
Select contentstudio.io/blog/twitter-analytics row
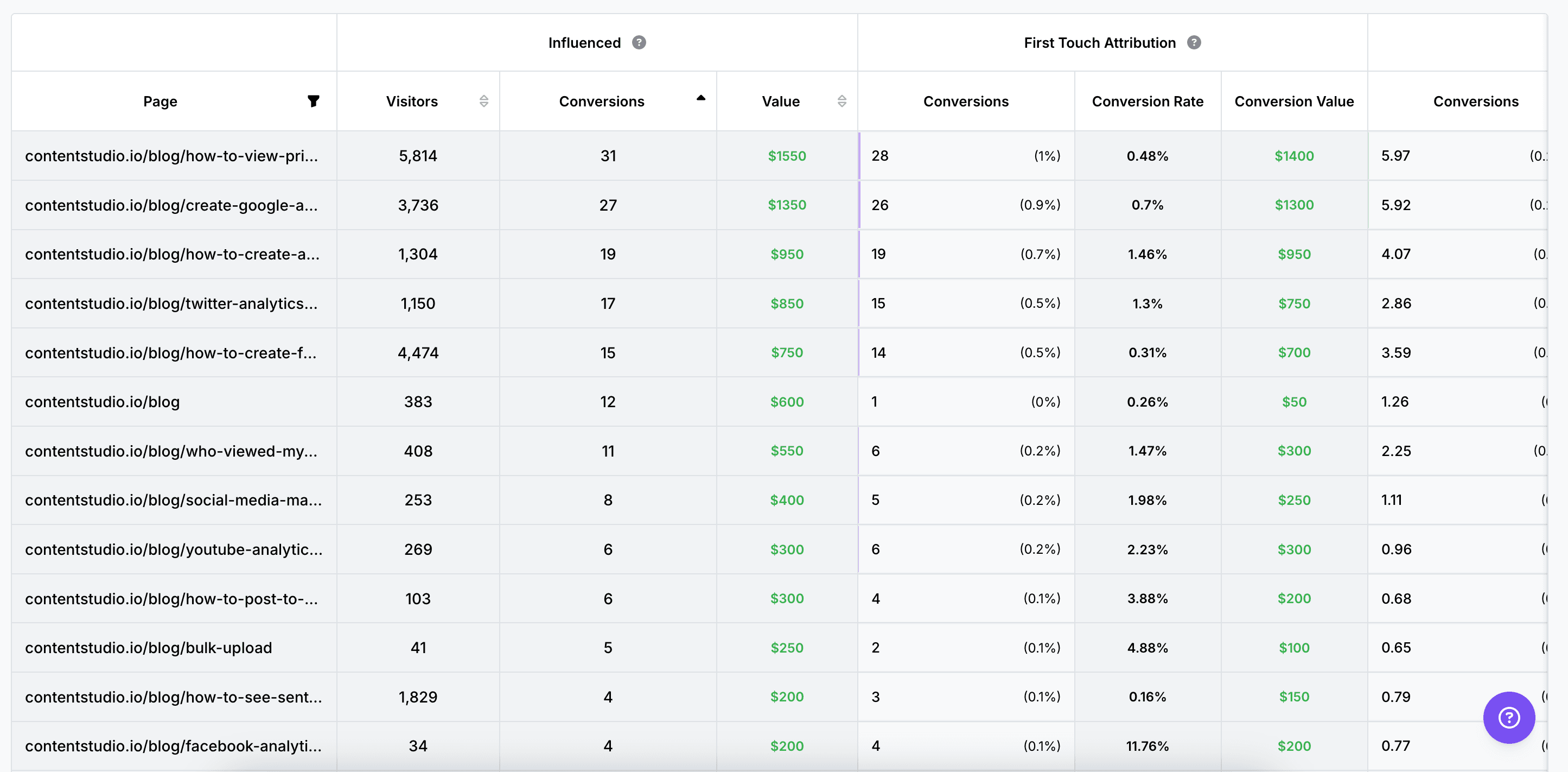[171, 303]
